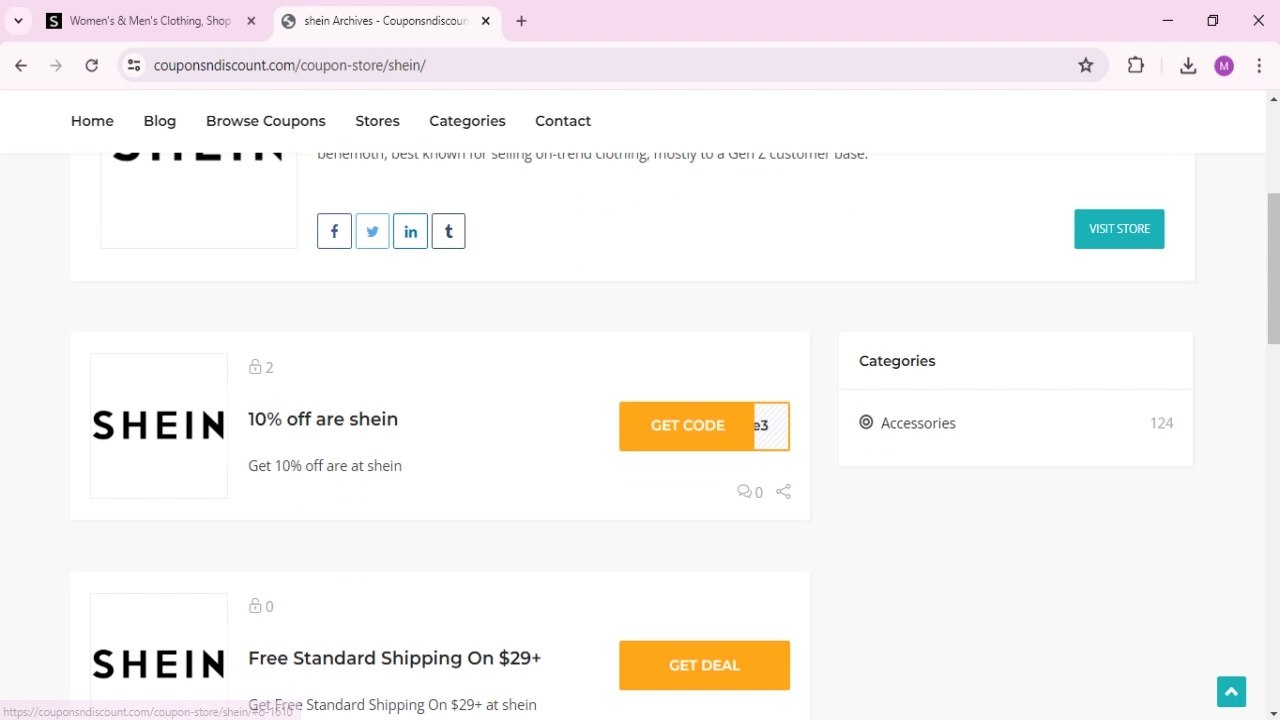Open share options for 10% off coupon

(x=784, y=492)
